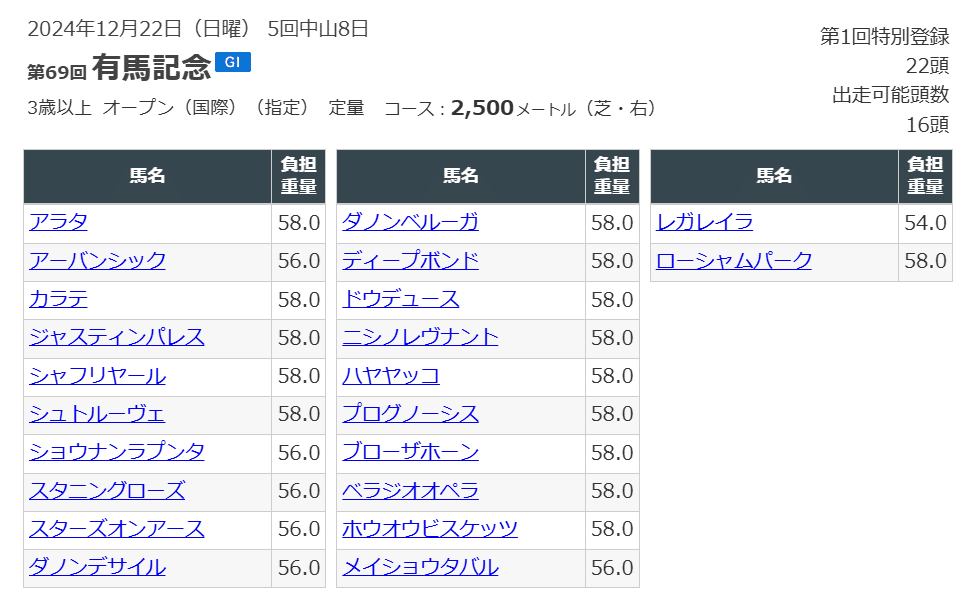Open レガレイラ horse page
968x614 pixels.
point(705,223)
